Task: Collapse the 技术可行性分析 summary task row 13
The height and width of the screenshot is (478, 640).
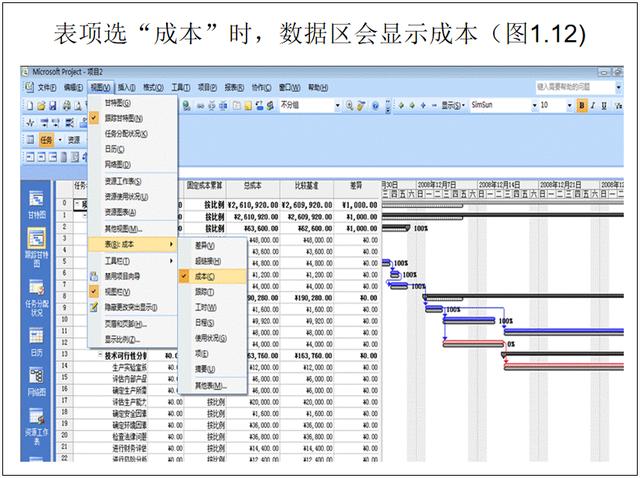Action: [x=101, y=356]
